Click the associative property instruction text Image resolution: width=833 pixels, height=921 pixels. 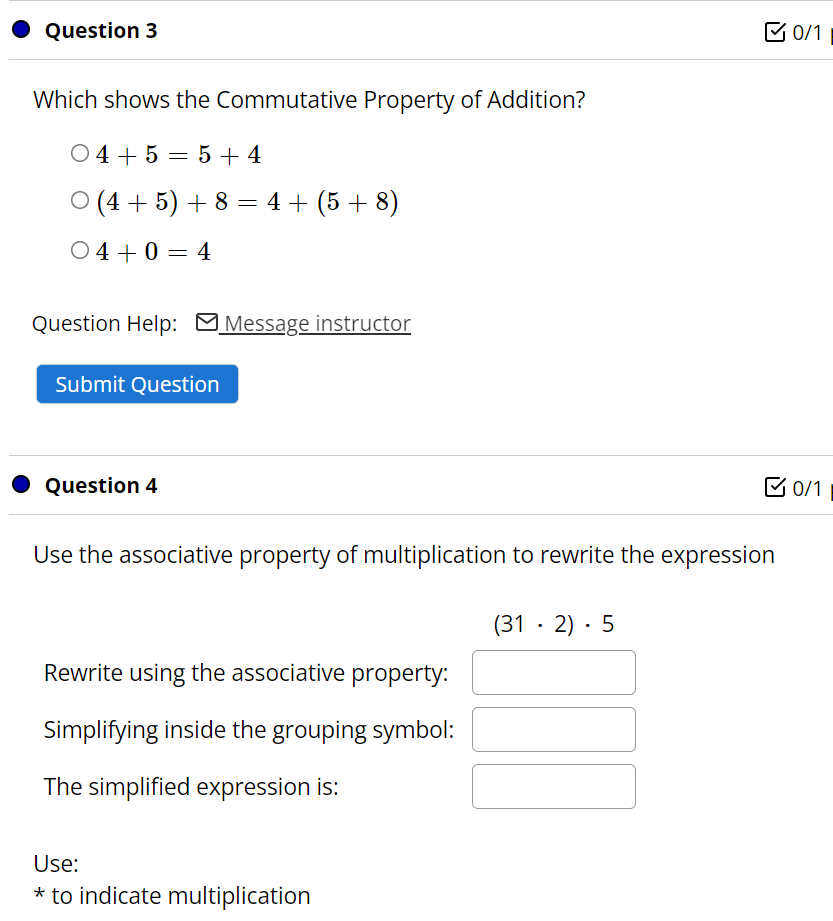click(404, 555)
